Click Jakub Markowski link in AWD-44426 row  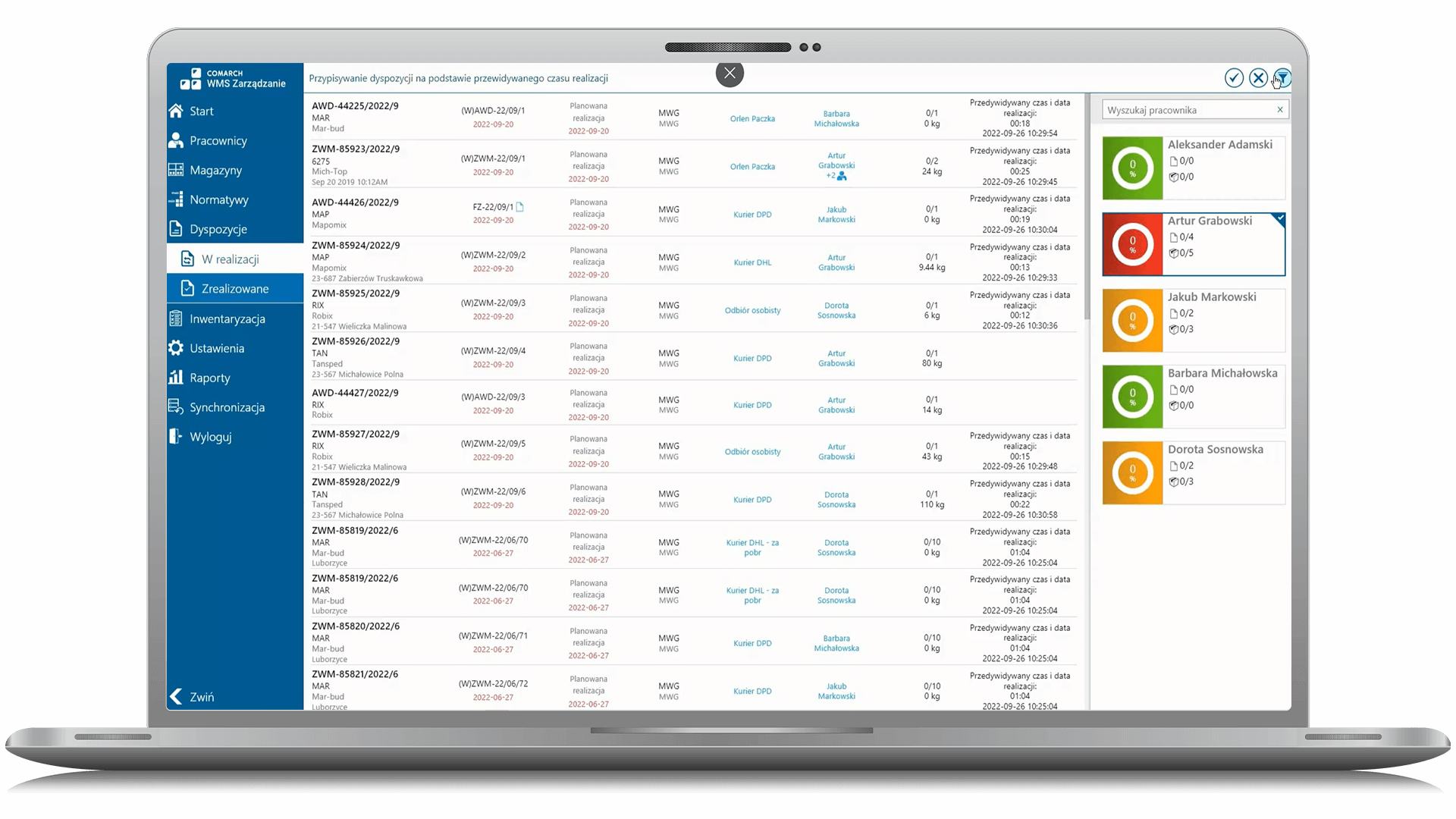tap(836, 215)
